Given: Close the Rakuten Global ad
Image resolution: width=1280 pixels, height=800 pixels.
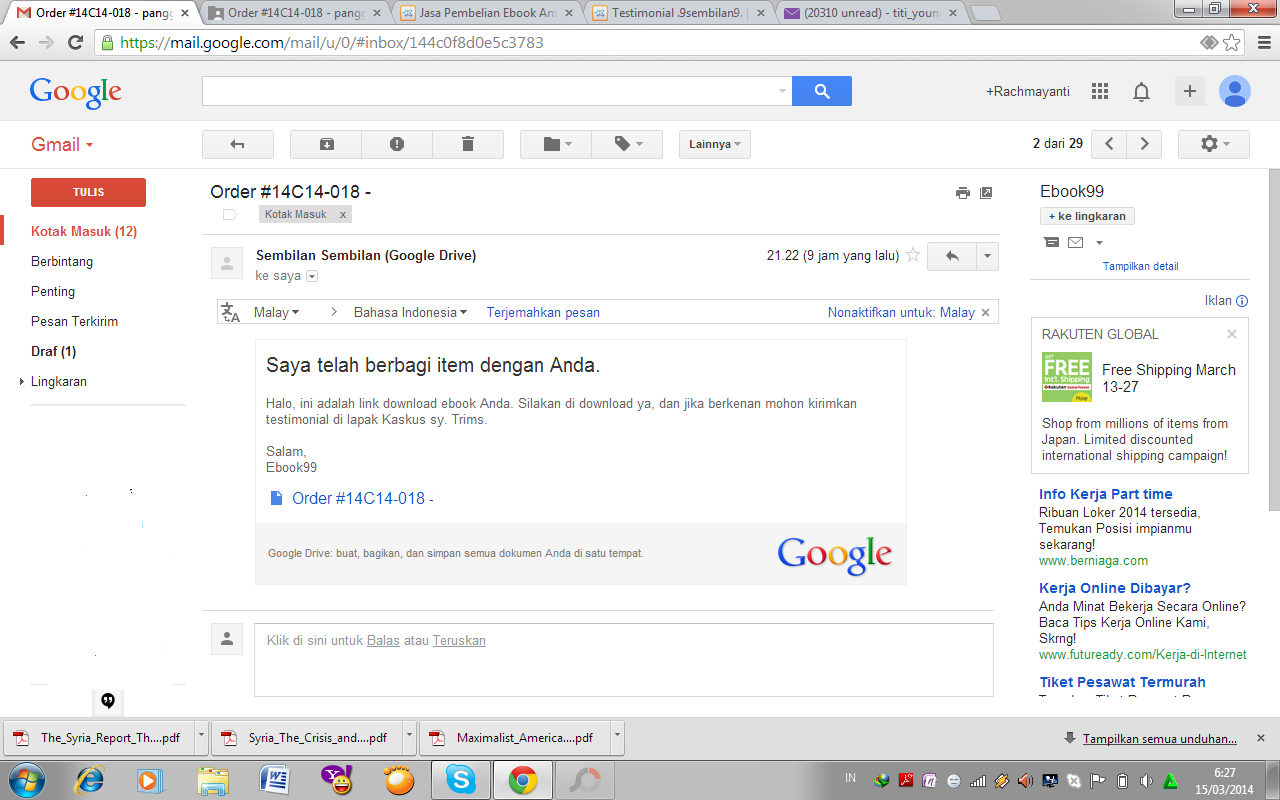Looking at the screenshot, I should 1232,334.
